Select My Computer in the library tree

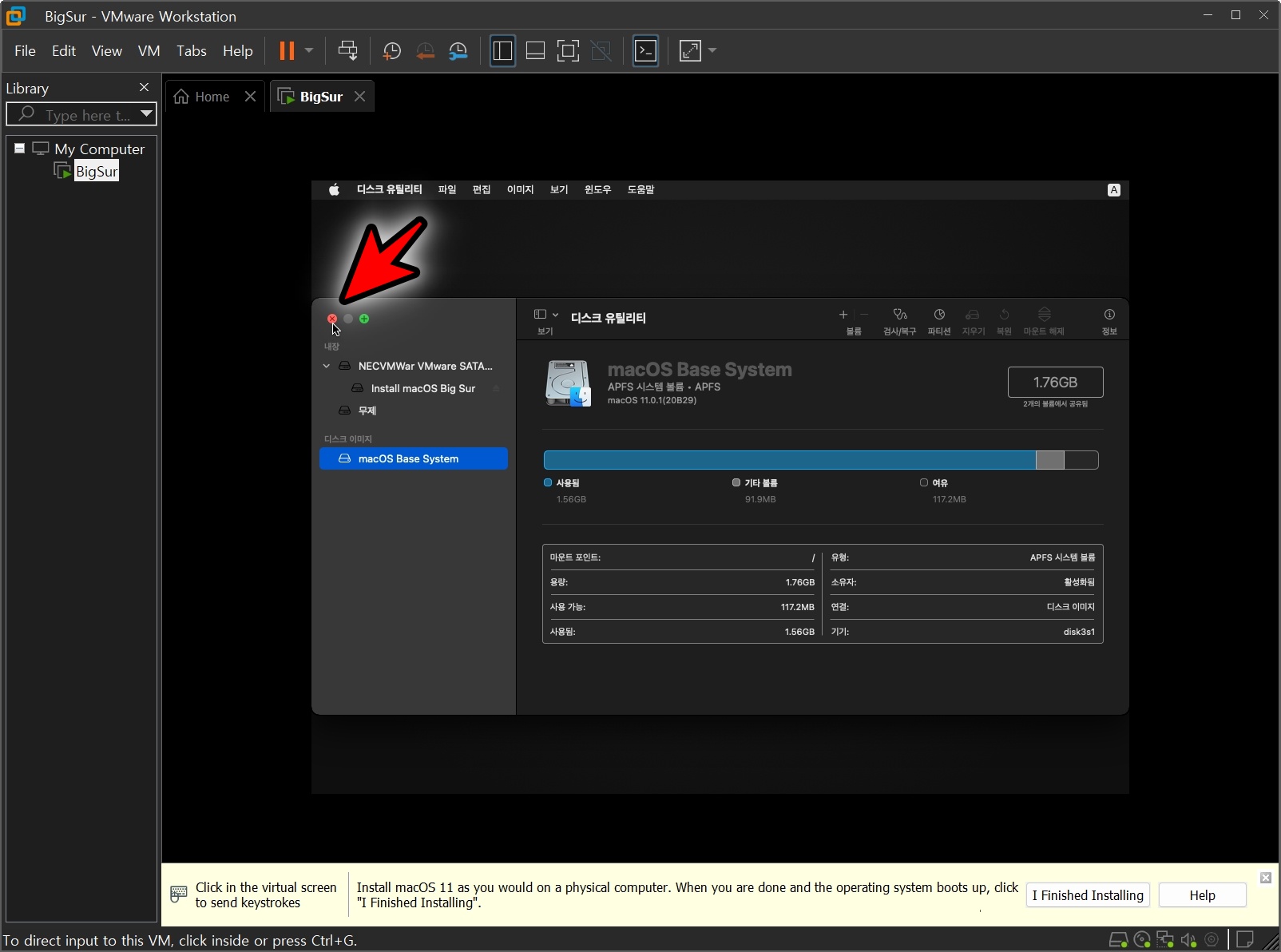(x=99, y=149)
